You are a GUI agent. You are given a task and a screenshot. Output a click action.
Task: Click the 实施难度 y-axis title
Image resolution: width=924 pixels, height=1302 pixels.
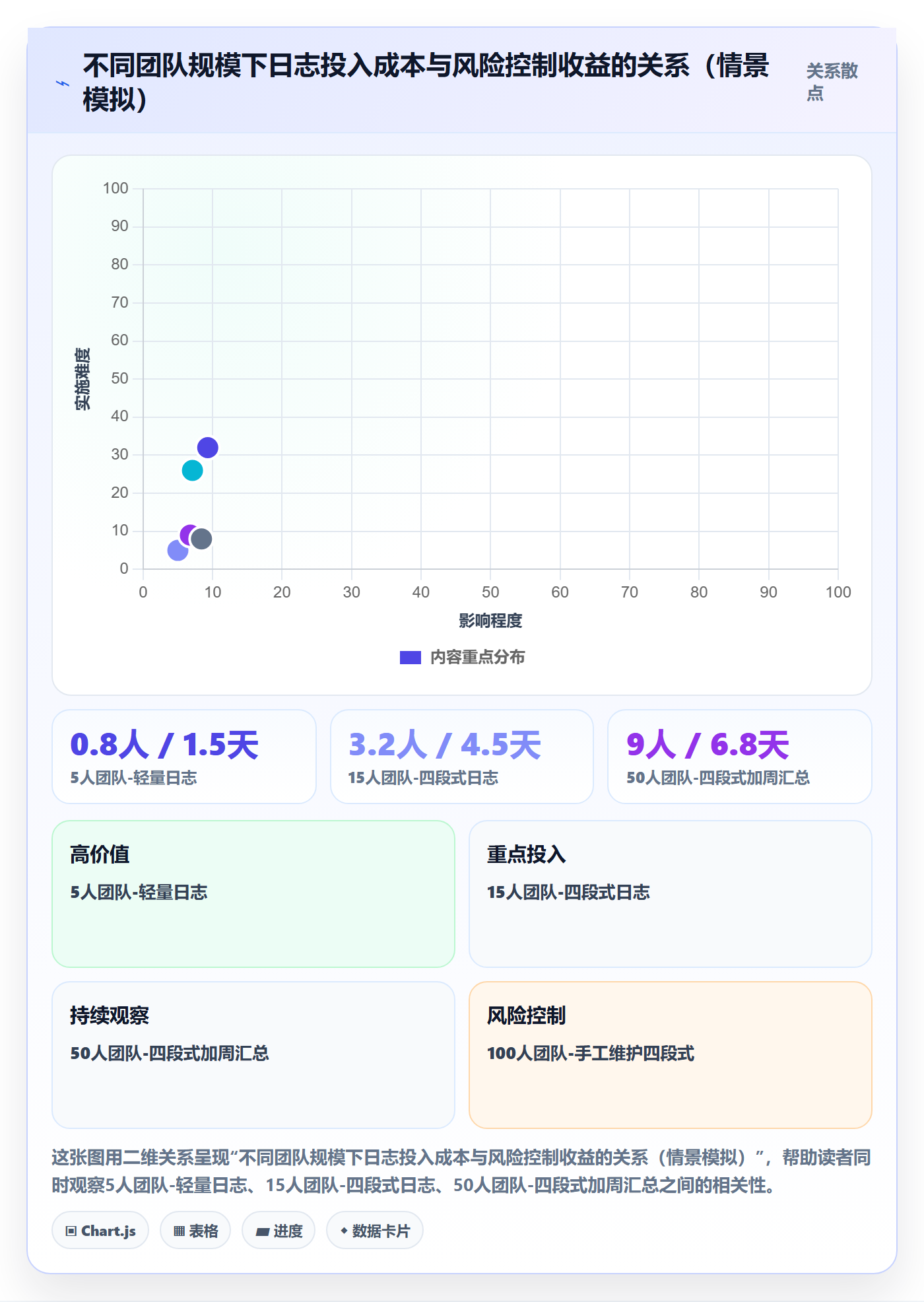pos(82,379)
